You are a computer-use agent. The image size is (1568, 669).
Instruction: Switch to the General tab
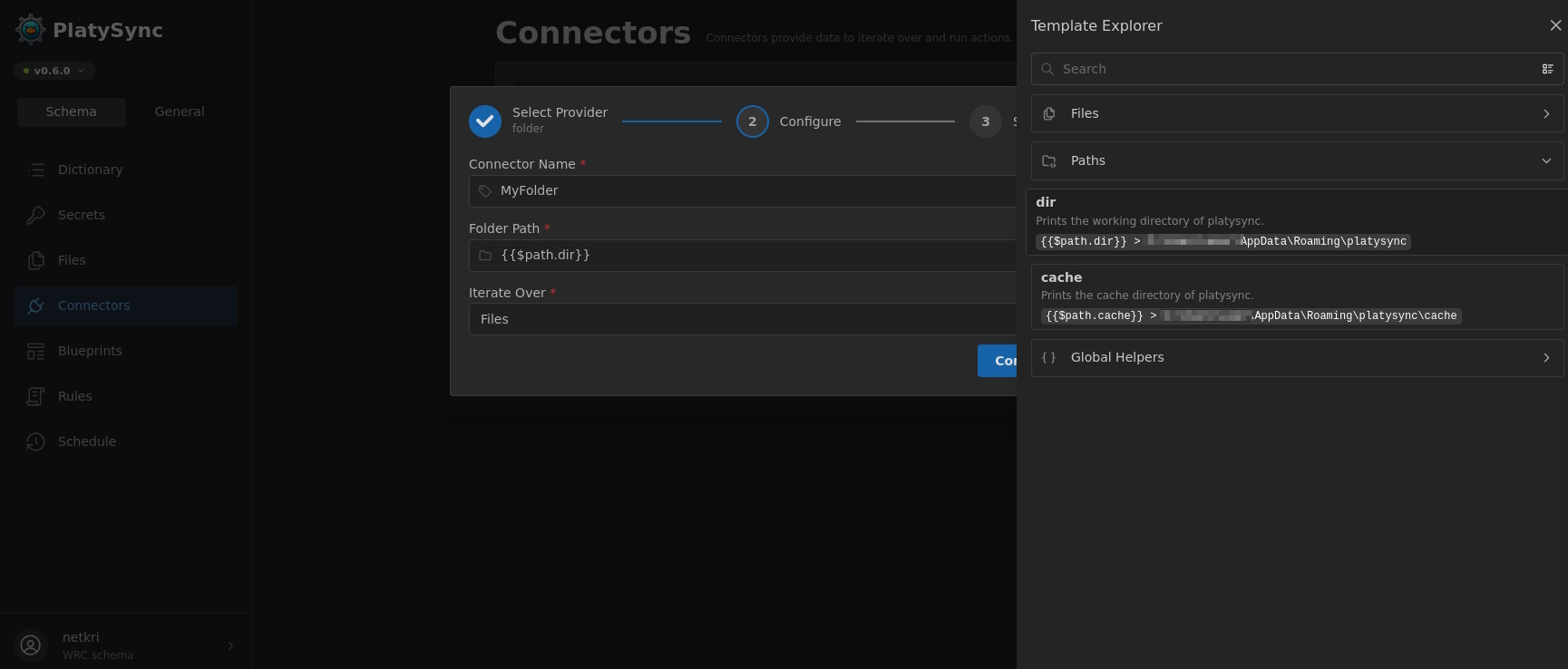(180, 111)
